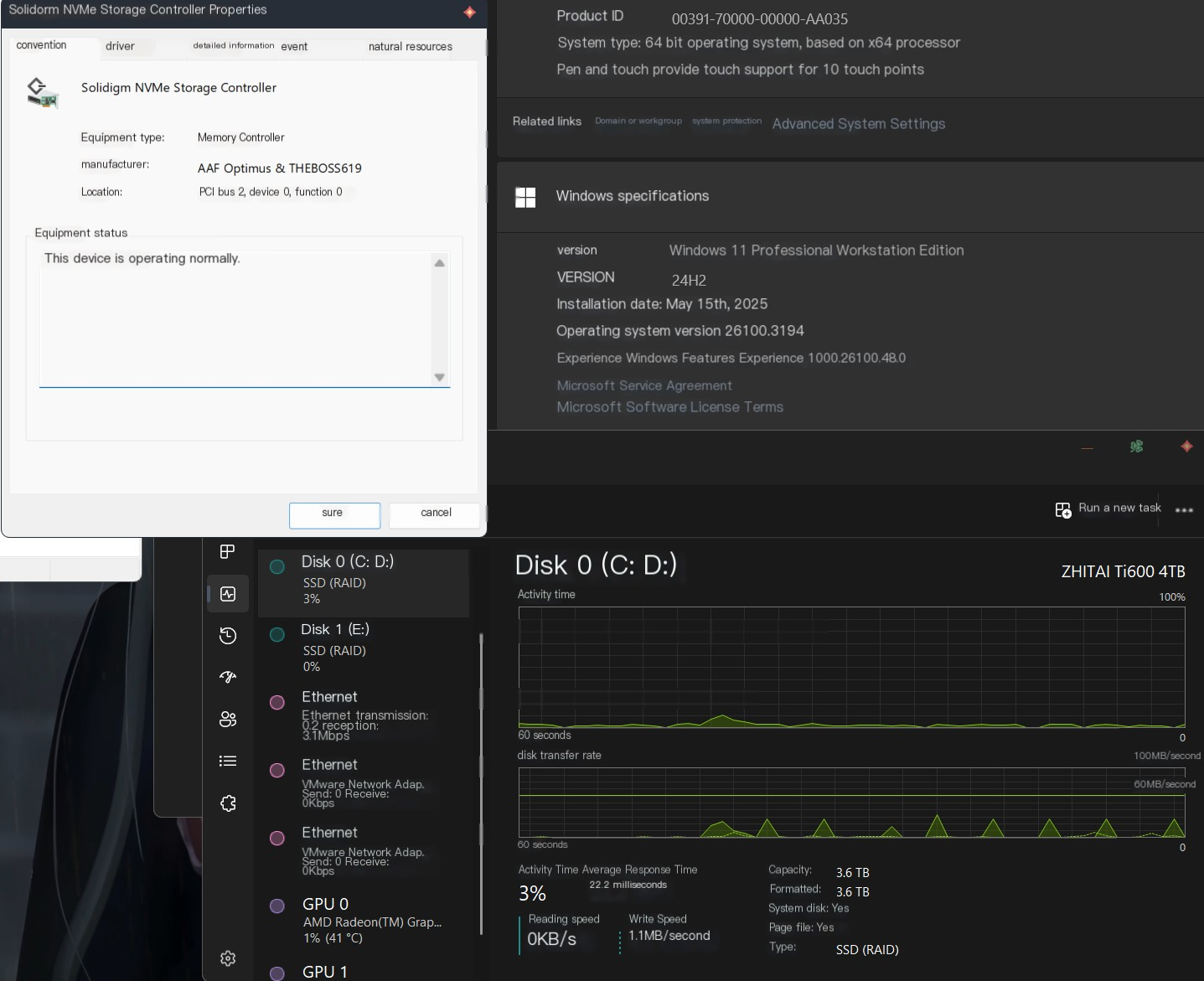The width and height of the screenshot is (1204, 981).
Task: Click the cancel button
Action: click(x=436, y=514)
